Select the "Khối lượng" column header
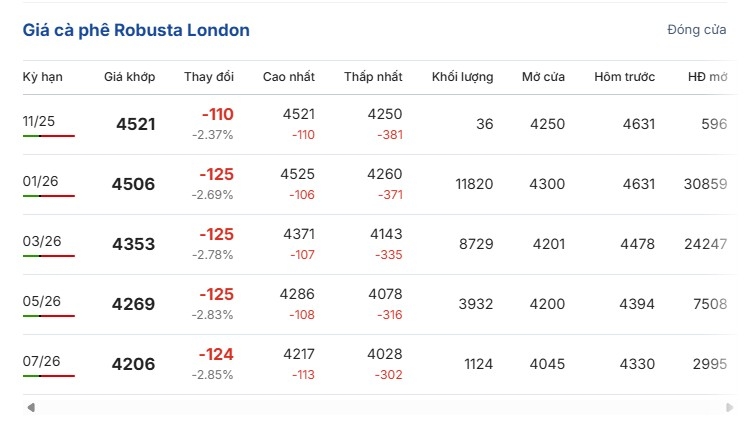 click(x=463, y=77)
